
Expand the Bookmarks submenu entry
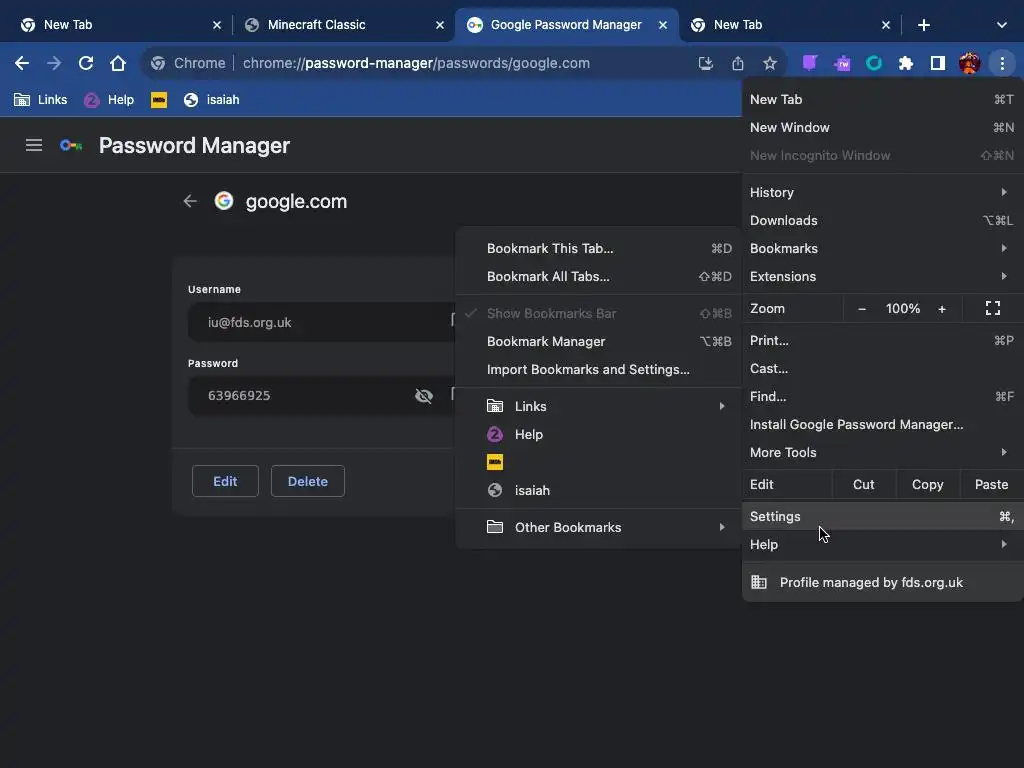pos(882,249)
